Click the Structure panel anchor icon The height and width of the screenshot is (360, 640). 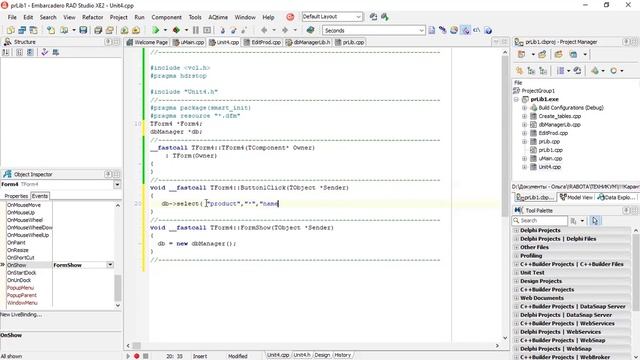coord(44,52)
